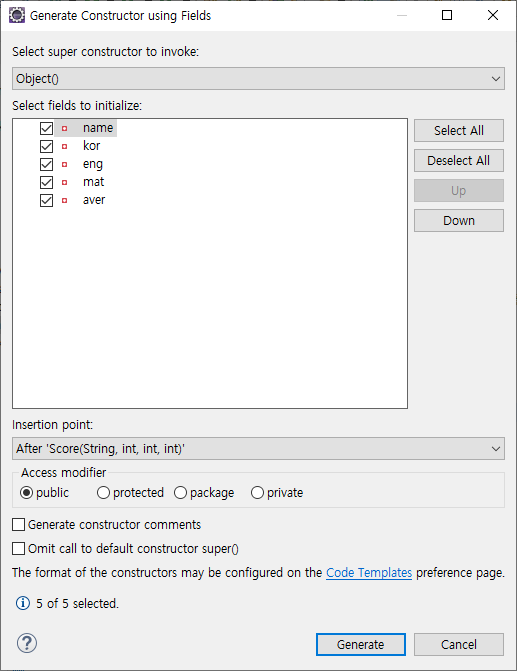
Task: Click the red field icon next to kor
Action: tap(65, 146)
